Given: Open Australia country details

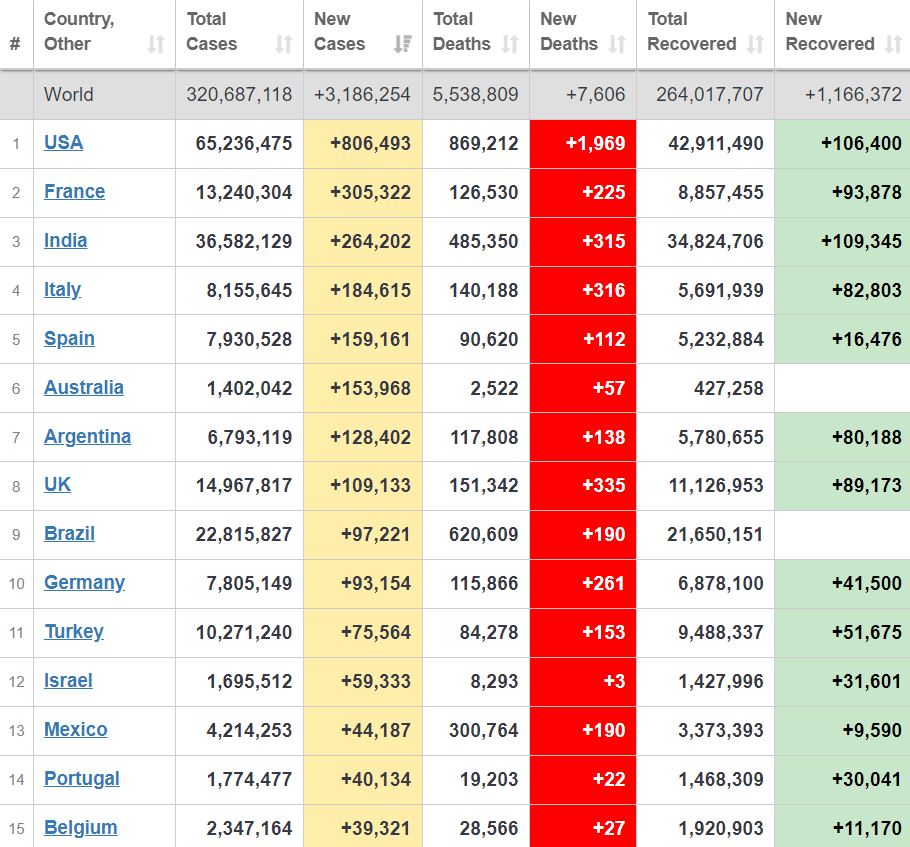Looking at the screenshot, I should [x=83, y=388].
